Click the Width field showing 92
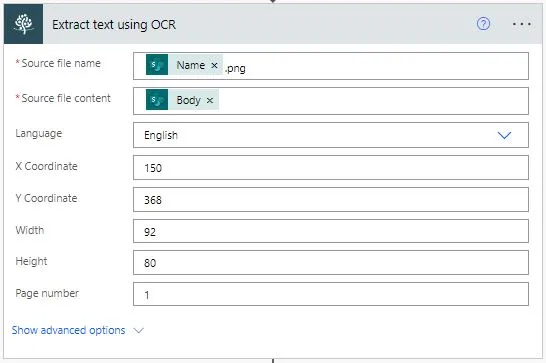 click(331, 231)
